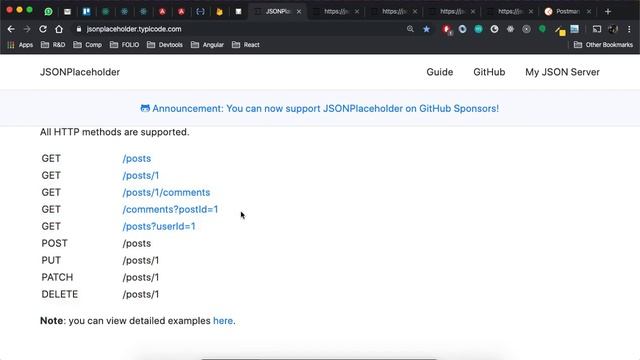Click 'All HTTP methods are supported' text
This screenshot has height=360, width=640.
(x=115, y=132)
